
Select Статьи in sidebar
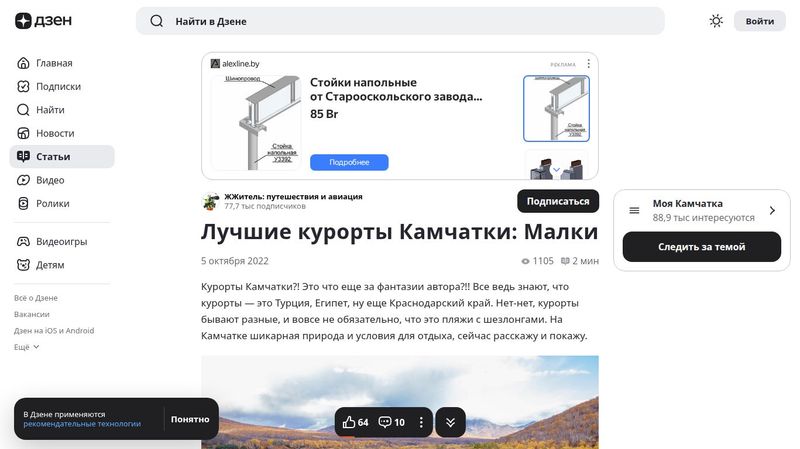point(62,157)
